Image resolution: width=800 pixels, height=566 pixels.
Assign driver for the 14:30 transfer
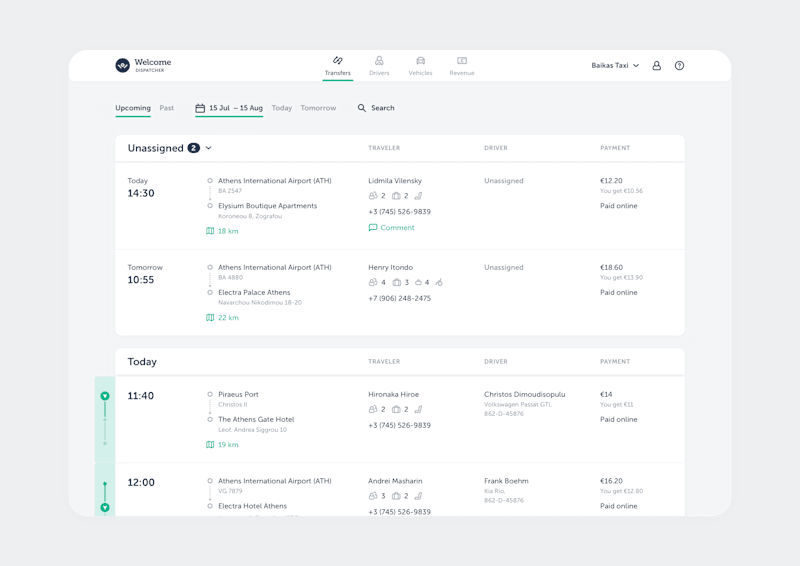[x=504, y=181]
